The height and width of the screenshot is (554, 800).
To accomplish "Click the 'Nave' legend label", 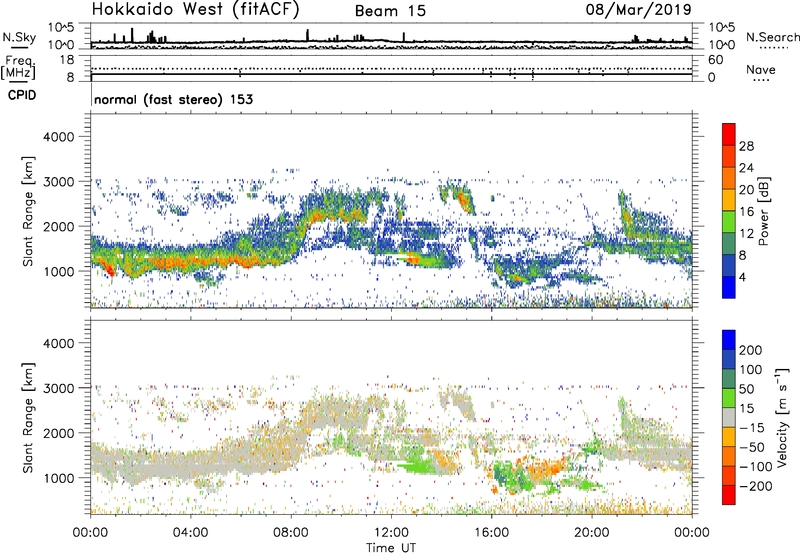I will pos(761,70).
